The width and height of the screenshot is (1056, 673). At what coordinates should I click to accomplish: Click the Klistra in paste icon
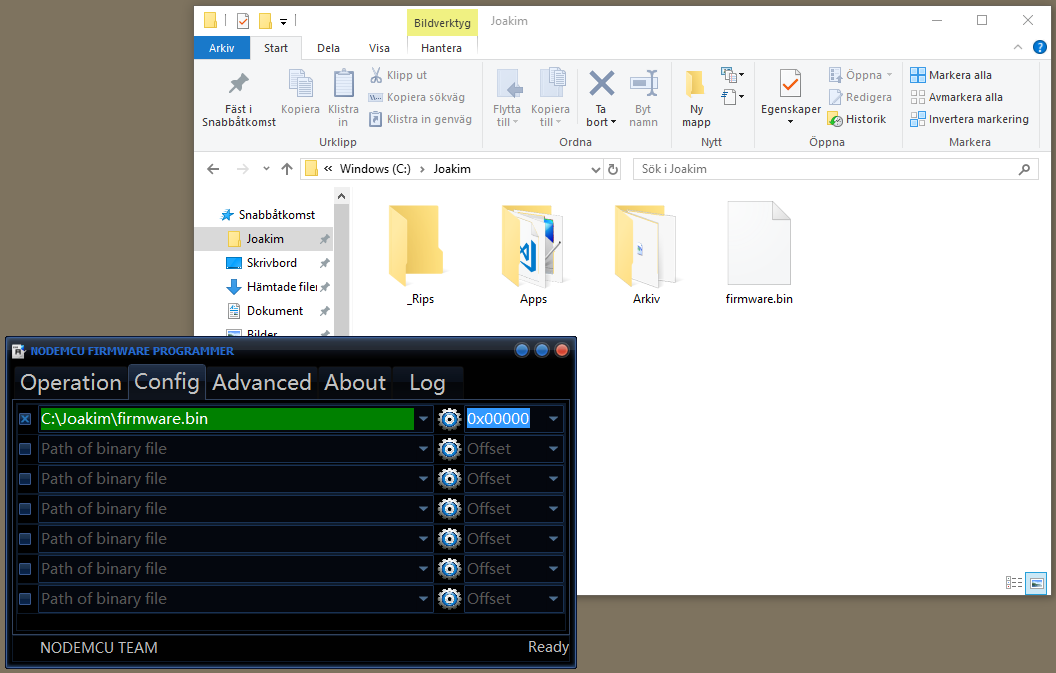[343, 85]
